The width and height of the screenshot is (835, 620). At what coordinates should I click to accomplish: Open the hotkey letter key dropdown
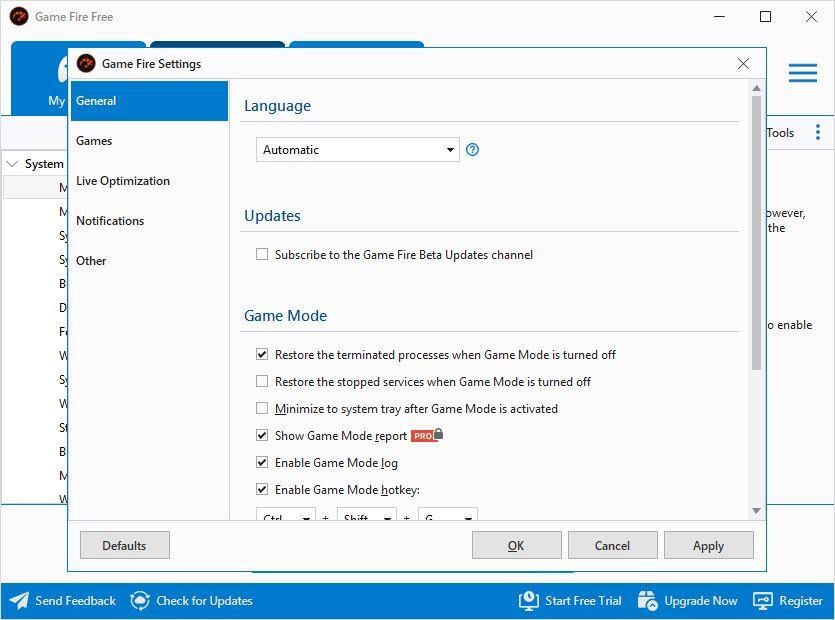(448, 515)
